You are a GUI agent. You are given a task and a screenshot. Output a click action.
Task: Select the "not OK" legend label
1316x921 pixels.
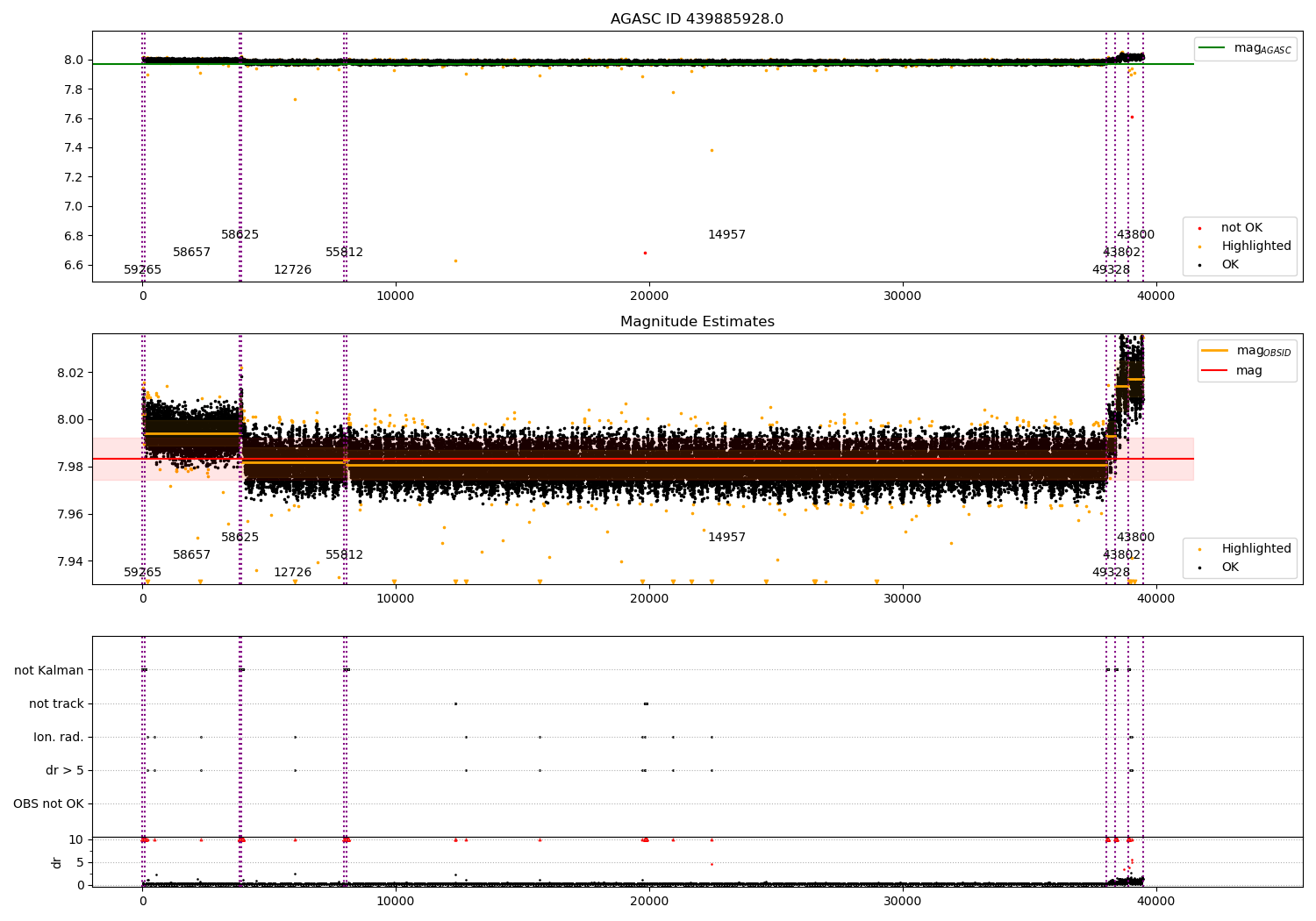pyautogui.click(x=1241, y=228)
